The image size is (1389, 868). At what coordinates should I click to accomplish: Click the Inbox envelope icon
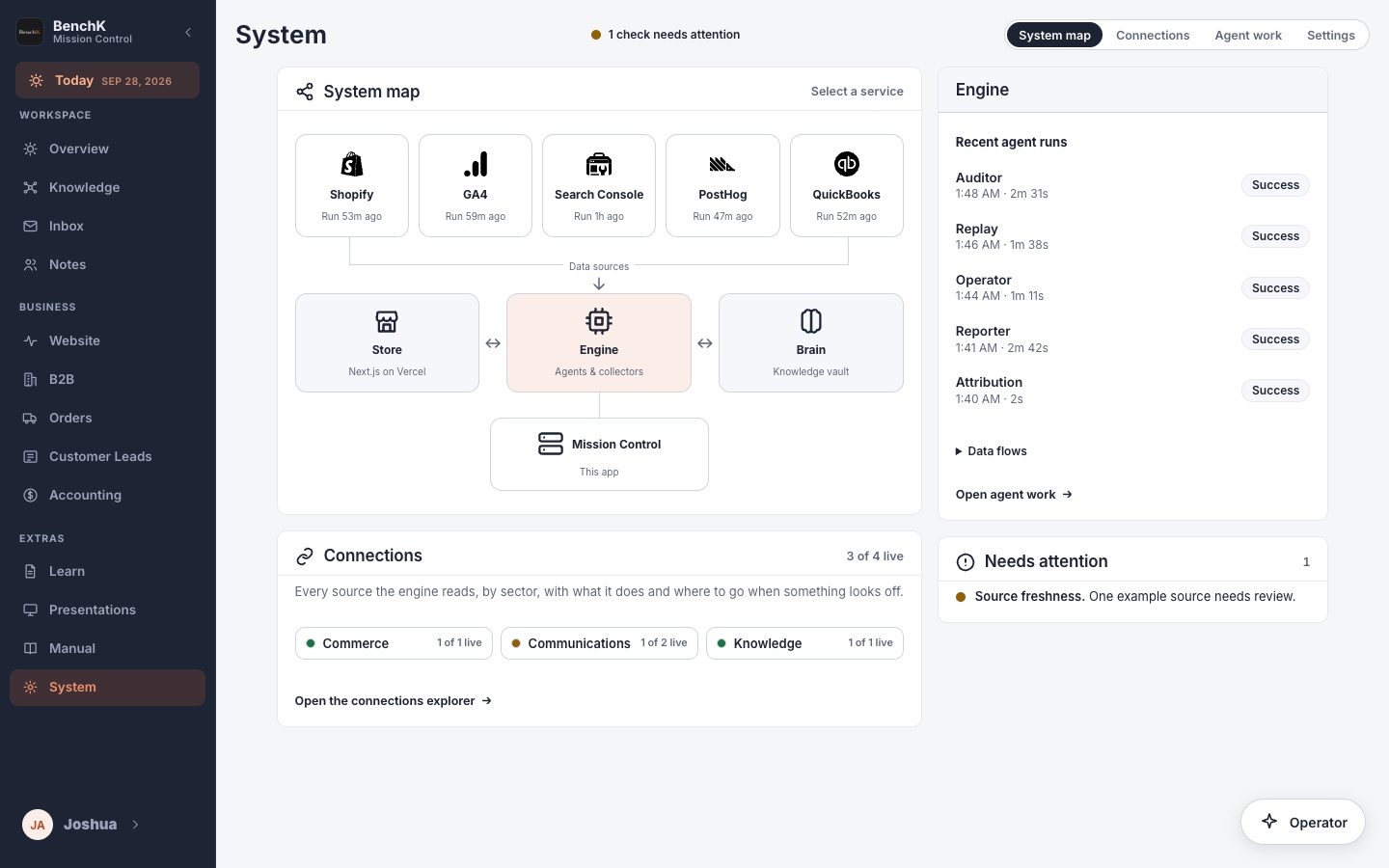pyautogui.click(x=31, y=227)
